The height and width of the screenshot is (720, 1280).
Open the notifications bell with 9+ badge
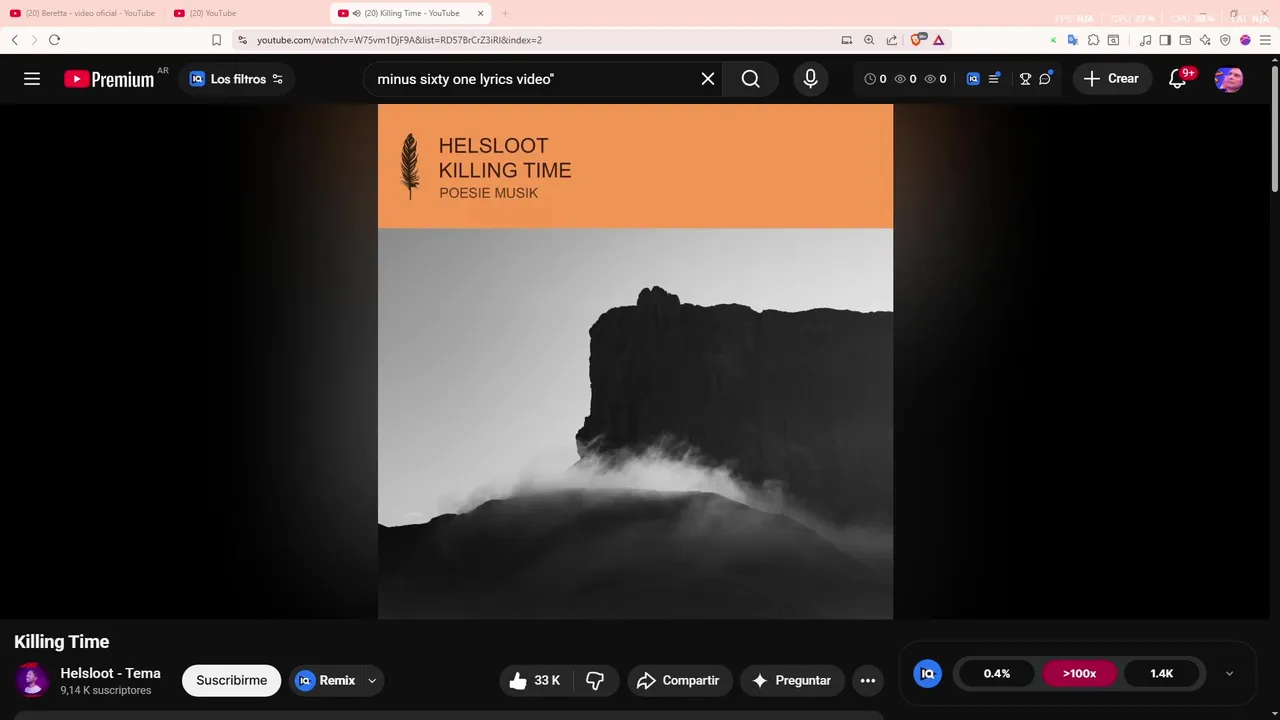point(1178,79)
